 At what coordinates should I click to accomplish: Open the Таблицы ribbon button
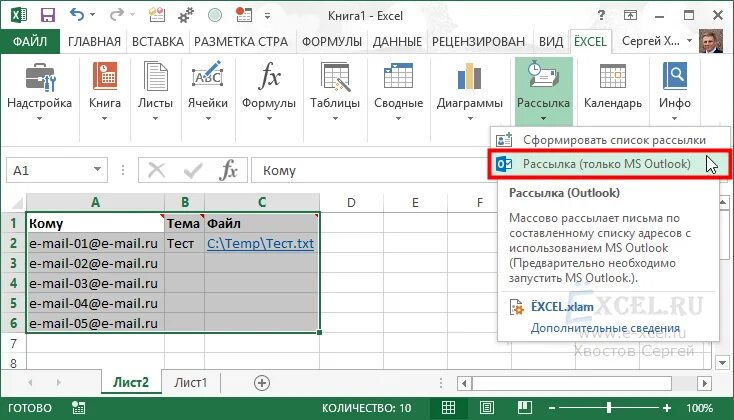point(335,91)
